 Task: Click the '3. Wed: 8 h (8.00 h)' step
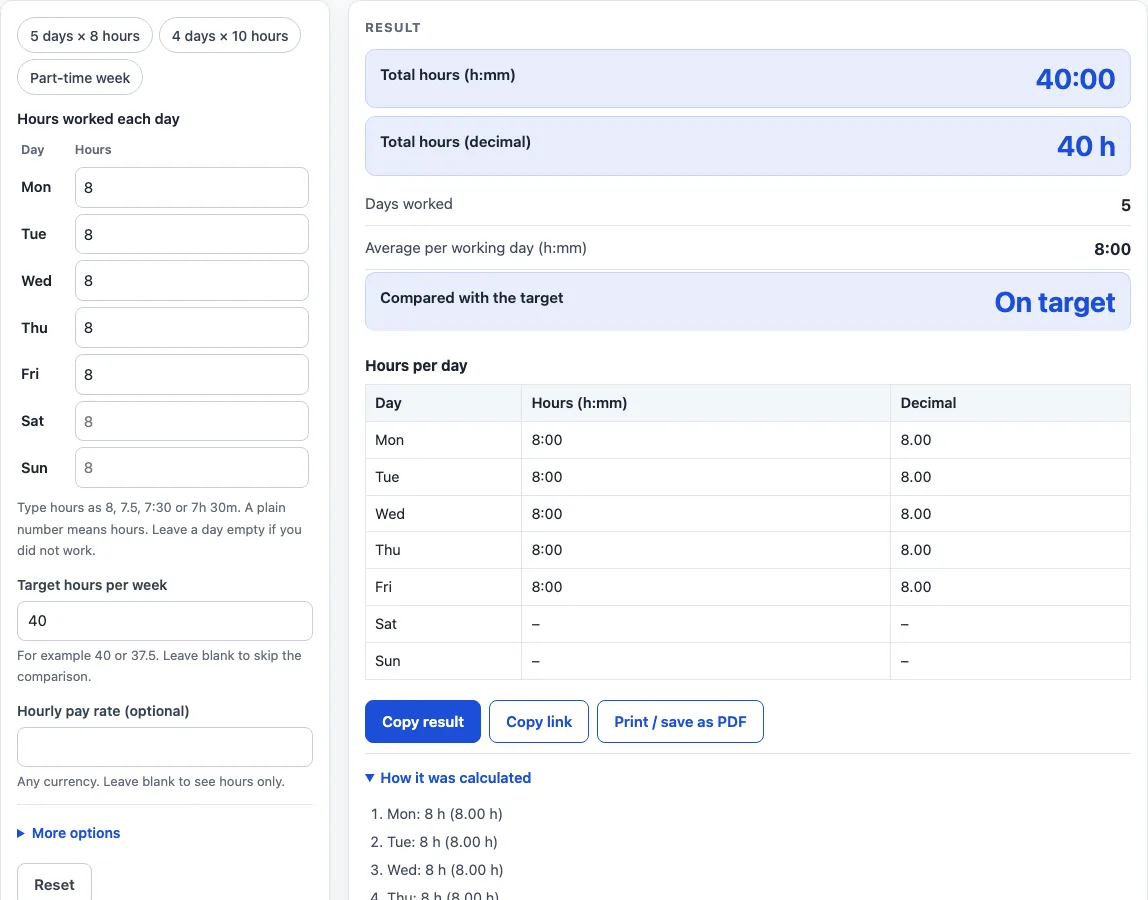[x=437, y=870]
